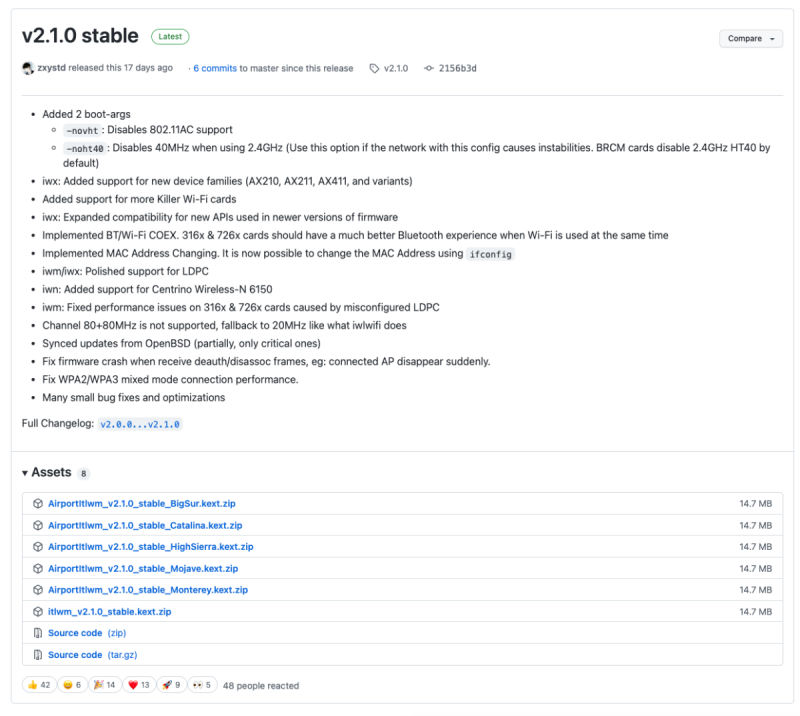Click the zxystd author avatar
The width and height of the screenshot is (800, 716).
[x=28, y=68]
